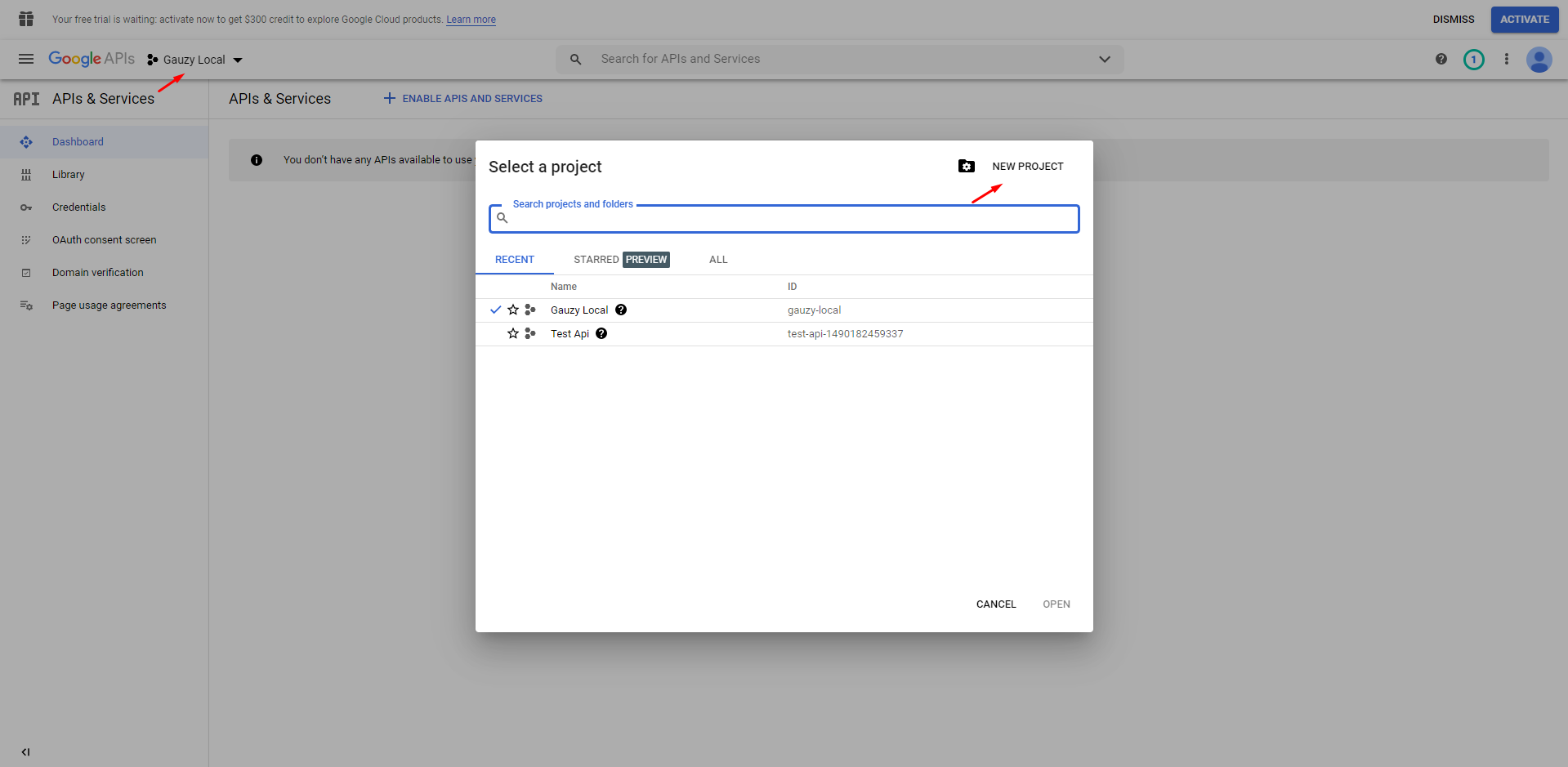
Task: Open Domain verification in the sidebar
Action: (x=105, y=273)
